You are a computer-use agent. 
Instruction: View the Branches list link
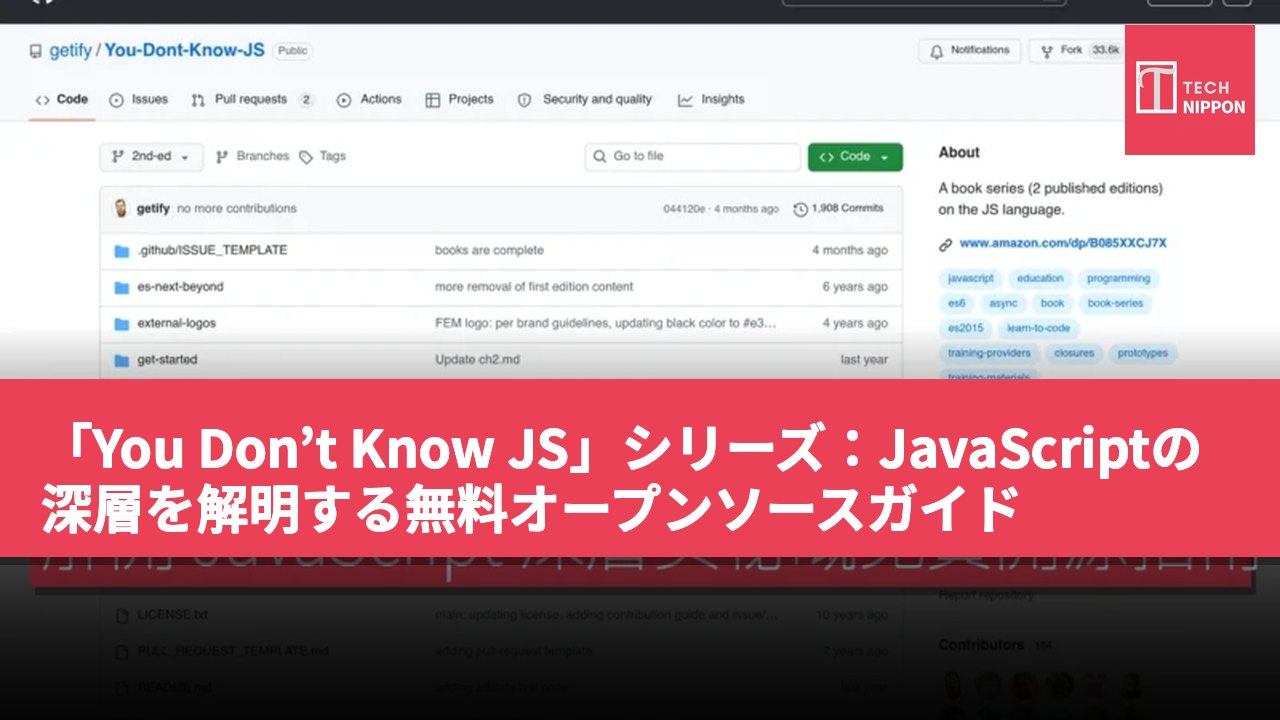coord(252,157)
